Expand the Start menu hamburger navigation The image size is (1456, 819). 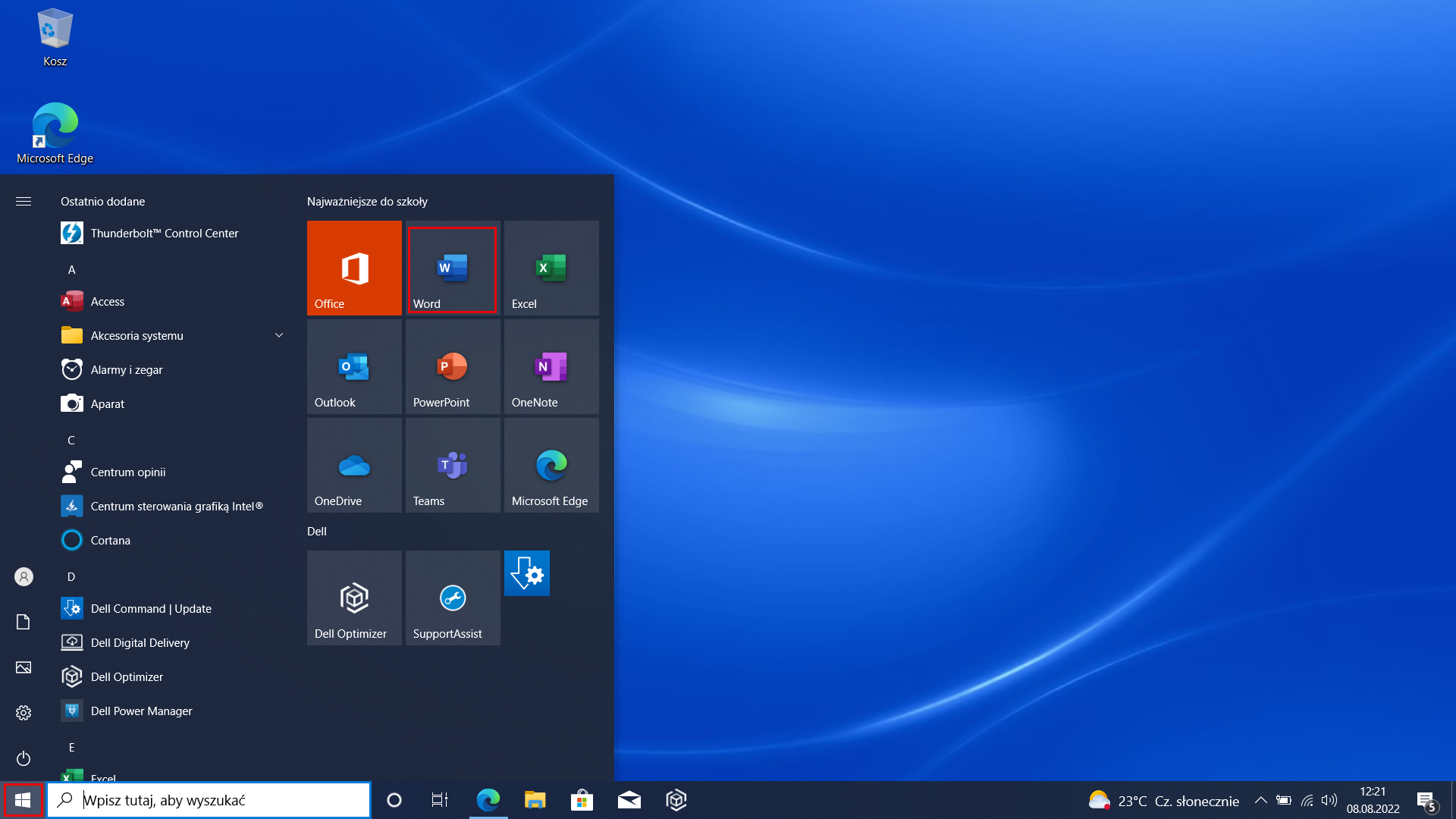(x=24, y=201)
